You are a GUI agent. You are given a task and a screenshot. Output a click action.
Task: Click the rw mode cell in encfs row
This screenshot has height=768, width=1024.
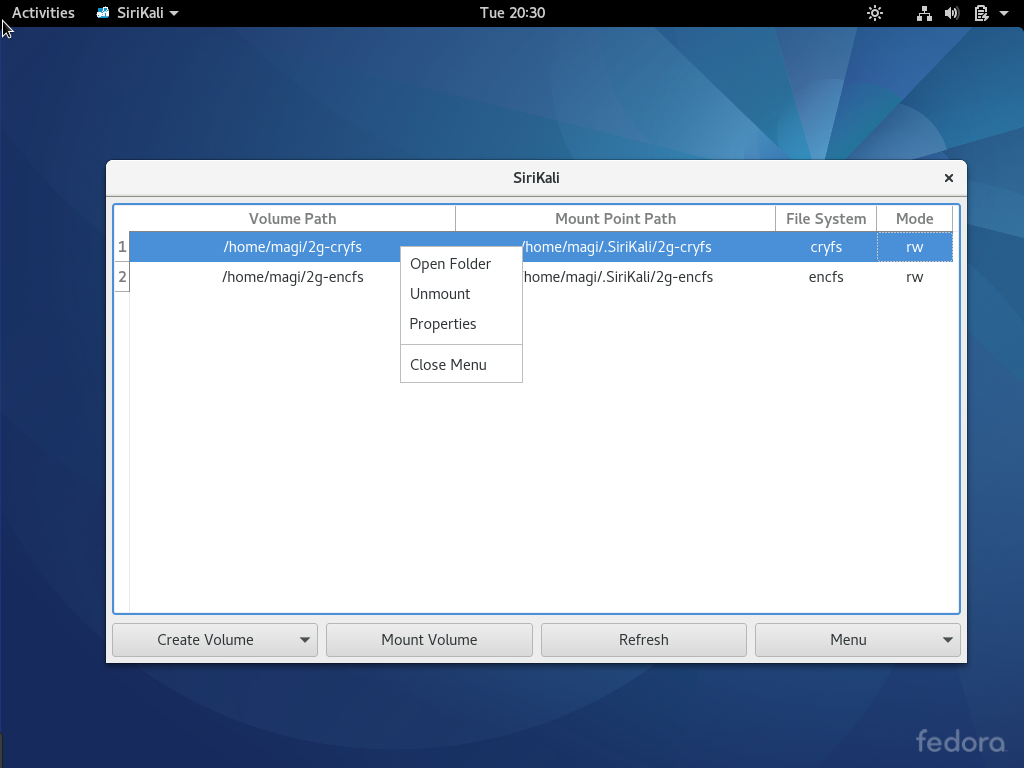[914, 277]
